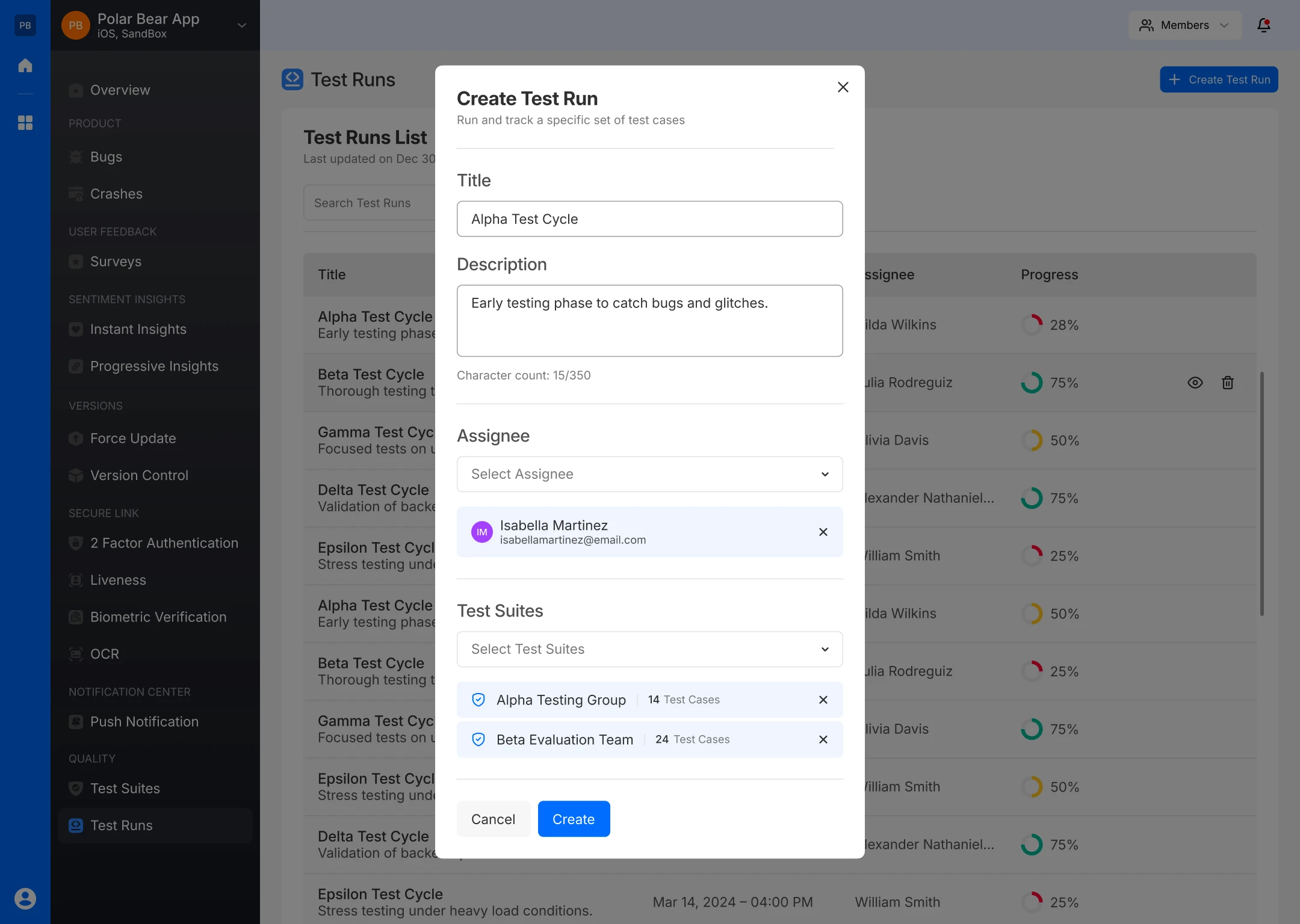This screenshot has height=924, width=1300.
Task: Remove Isabella Martinez from assignees
Action: click(x=823, y=532)
